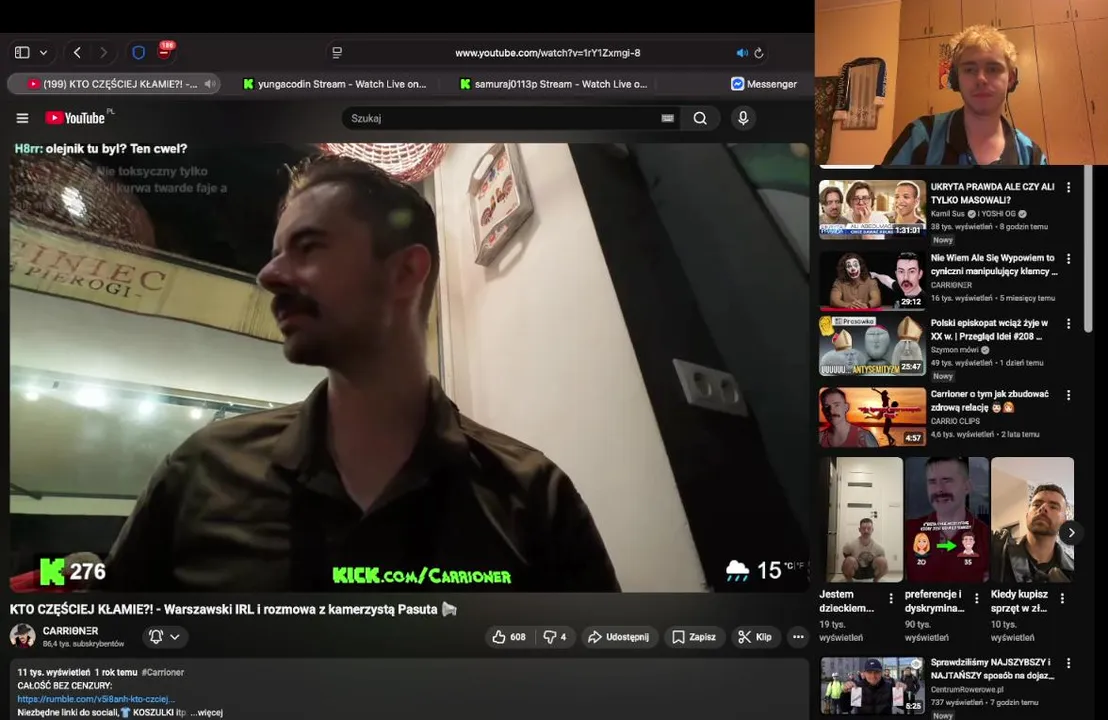Open more actions three-dot button under video

point(798,637)
